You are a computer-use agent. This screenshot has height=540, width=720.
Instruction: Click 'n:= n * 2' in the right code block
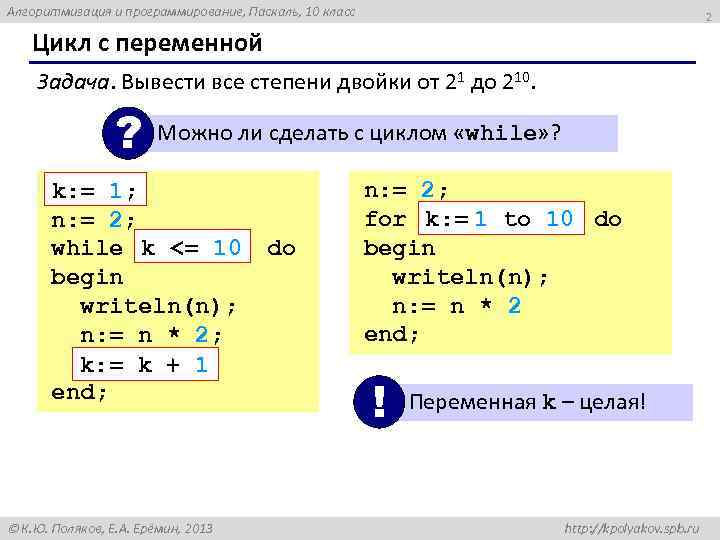pyautogui.click(x=456, y=305)
